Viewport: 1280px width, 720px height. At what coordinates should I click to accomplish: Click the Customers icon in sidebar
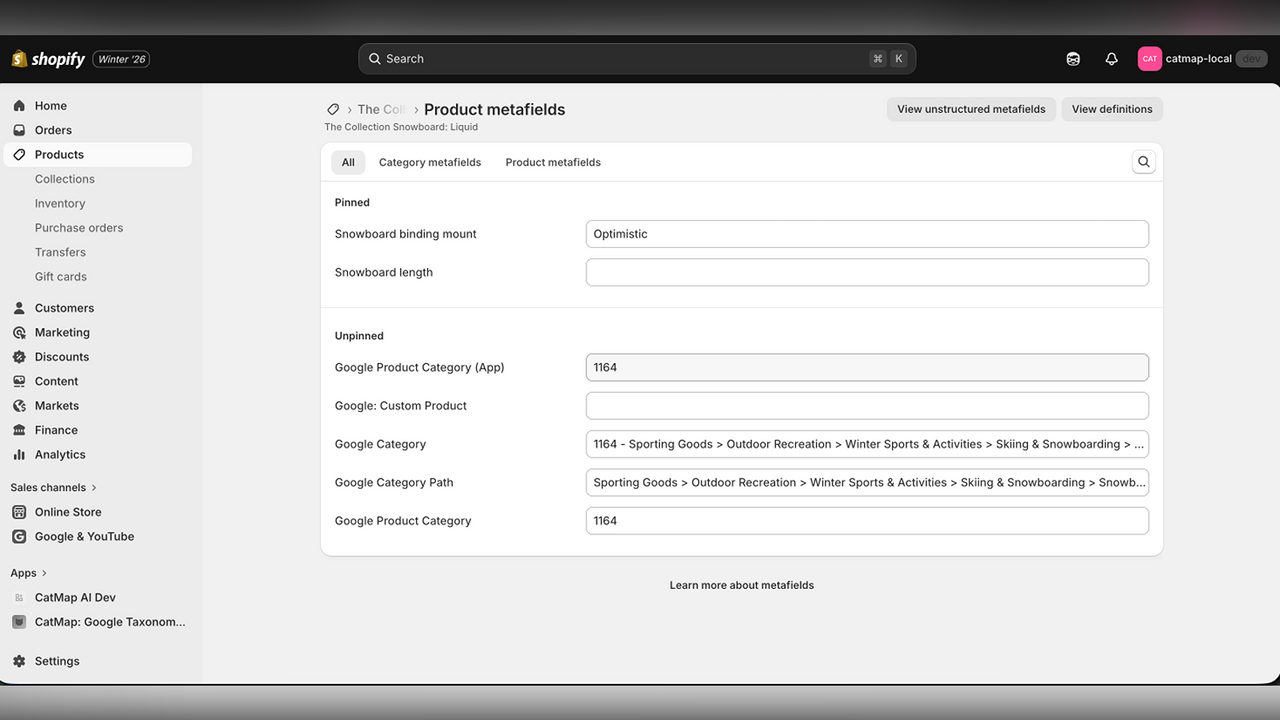tap(19, 308)
